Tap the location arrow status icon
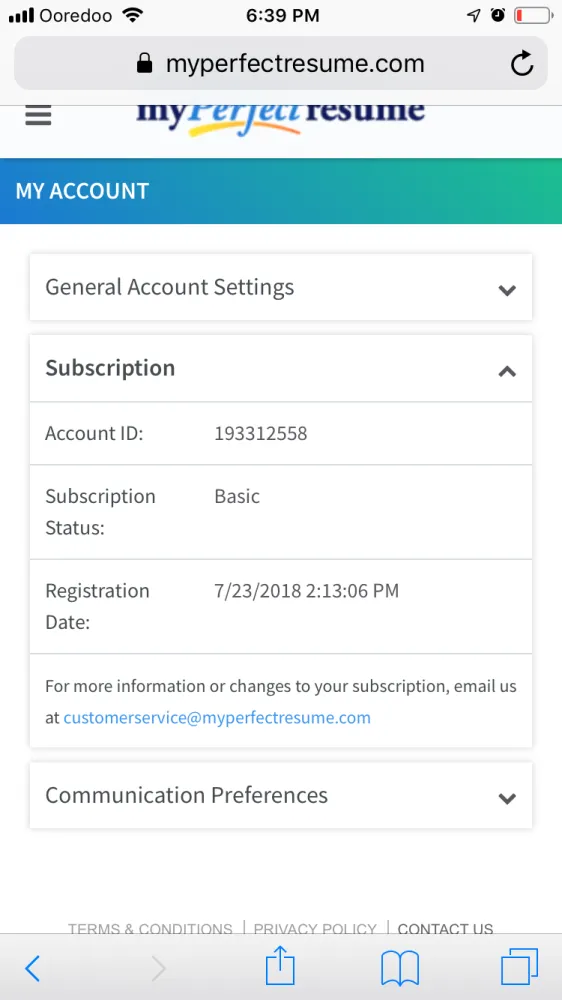The width and height of the screenshot is (562, 1000). [473, 15]
